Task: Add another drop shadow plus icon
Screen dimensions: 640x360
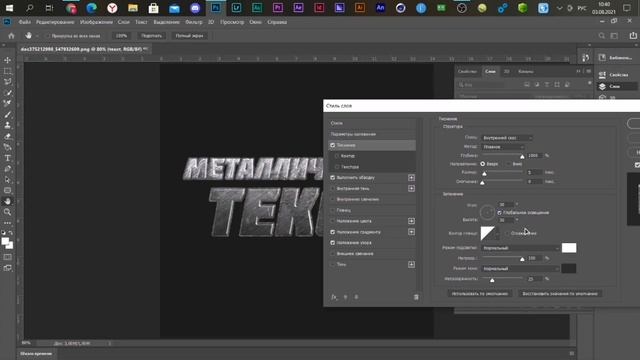Action: click(x=411, y=264)
